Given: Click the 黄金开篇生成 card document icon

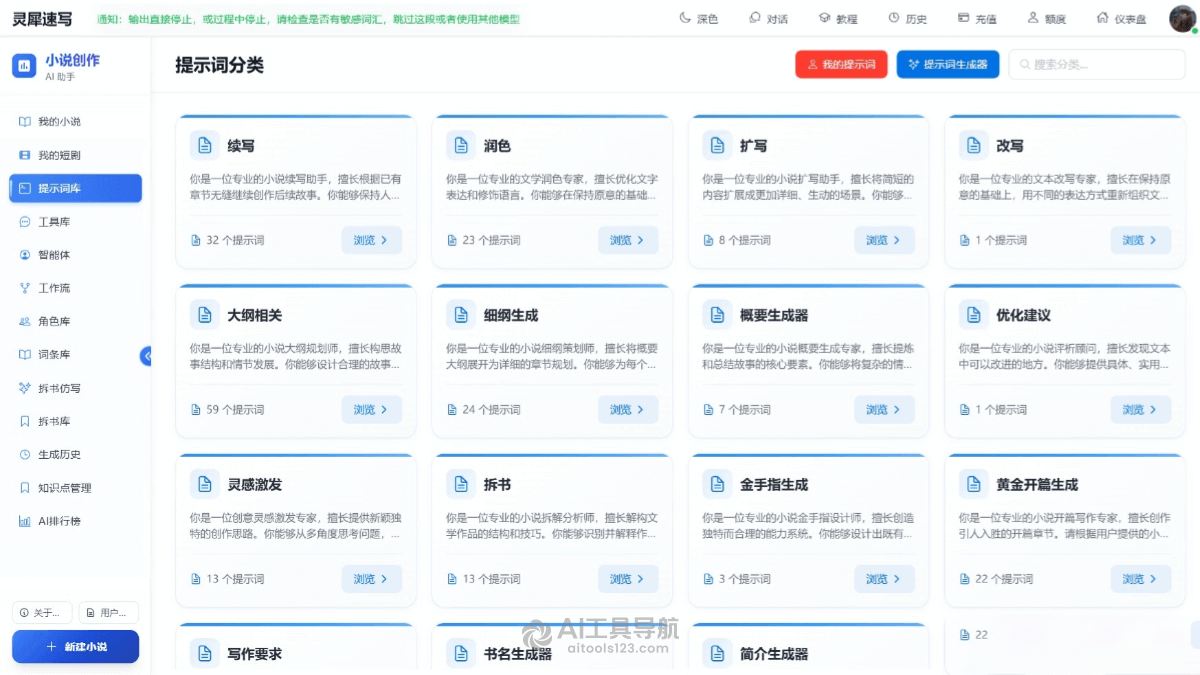Looking at the screenshot, I should pos(973,484).
